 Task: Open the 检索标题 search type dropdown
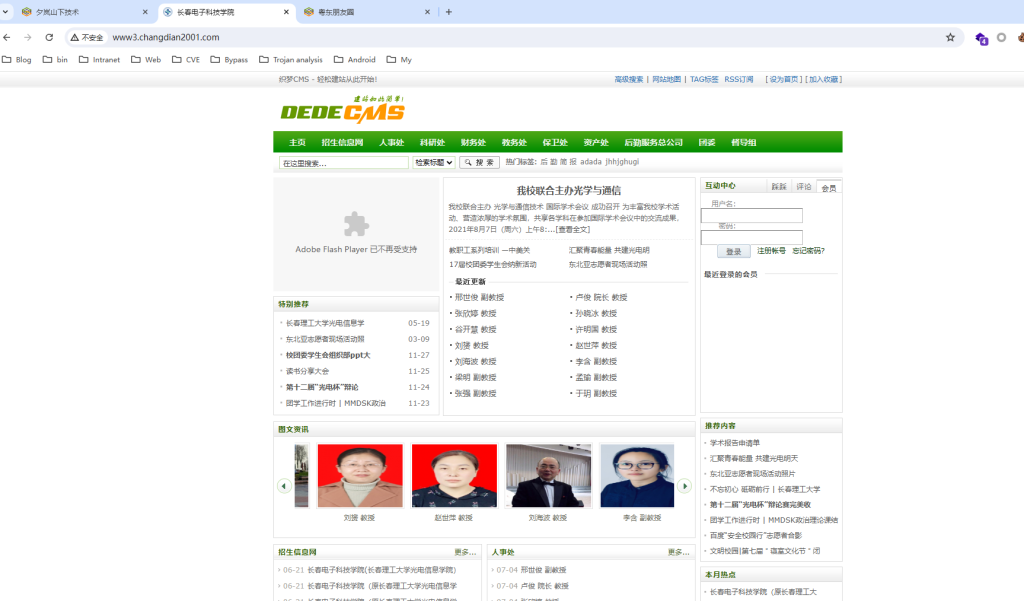click(434, 162)
